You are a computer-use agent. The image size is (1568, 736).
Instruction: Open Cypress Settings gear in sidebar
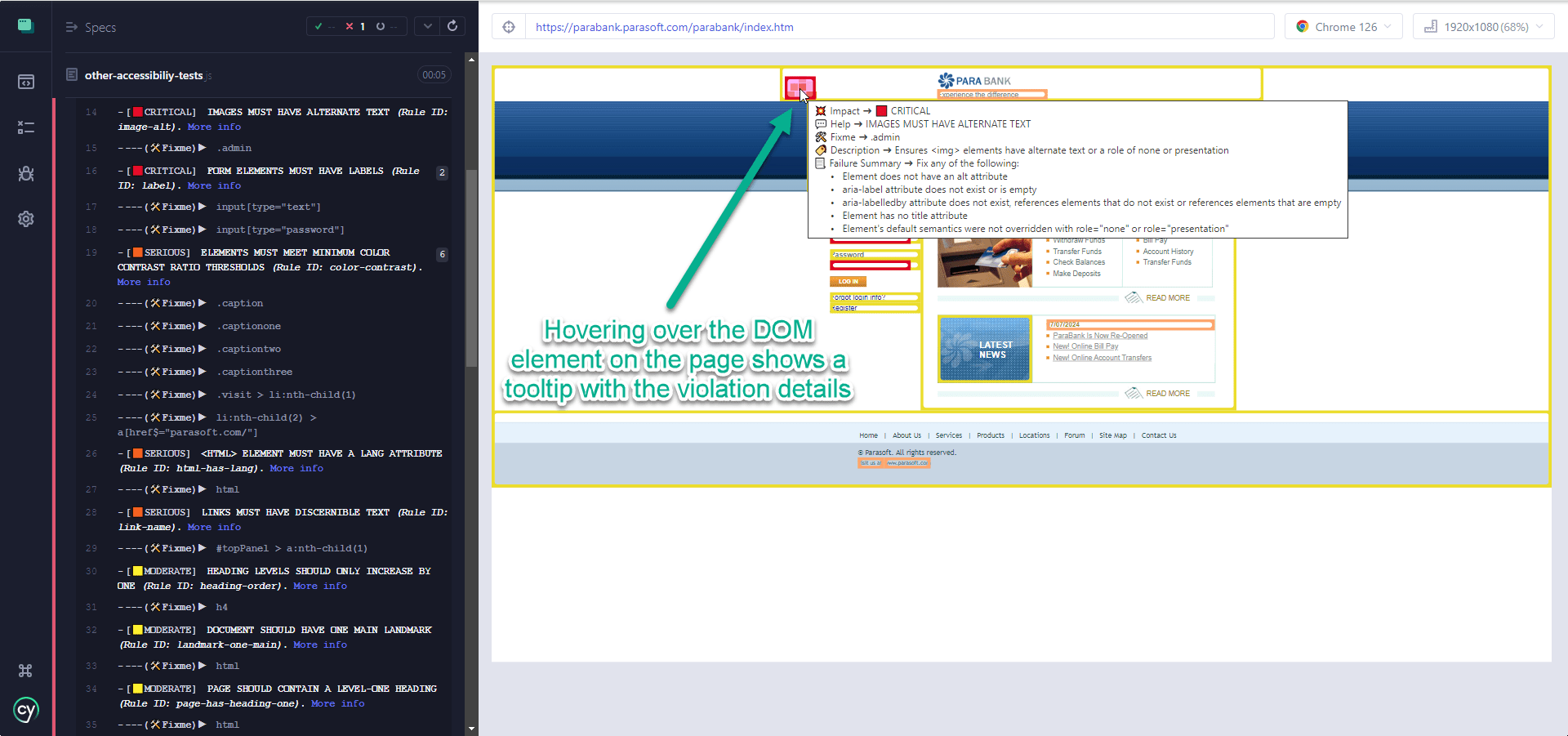click(26, 219)
